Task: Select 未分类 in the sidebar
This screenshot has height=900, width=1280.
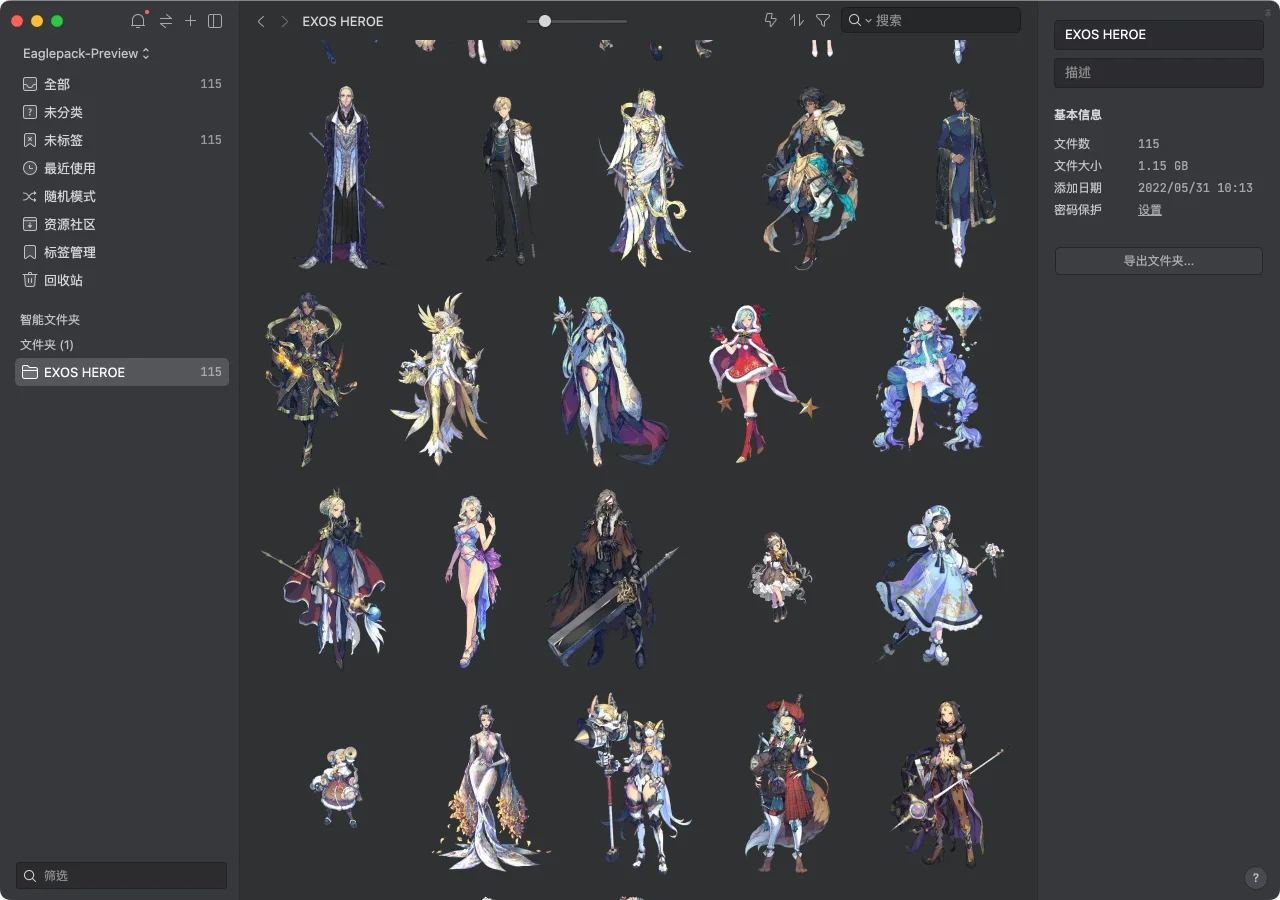Action: click(x=122, y=112)
